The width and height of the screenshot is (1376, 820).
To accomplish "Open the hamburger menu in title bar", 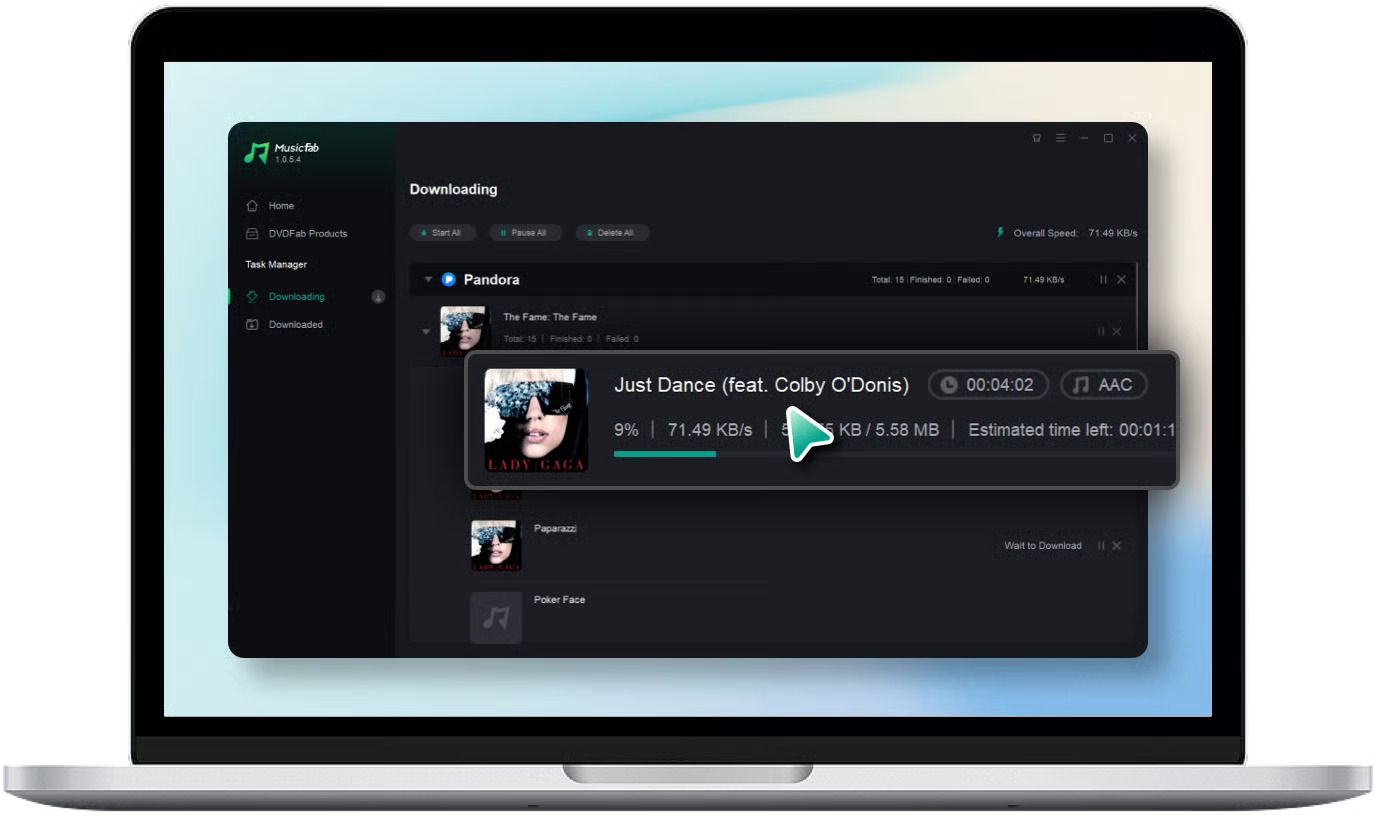I will tap(1060, 138).
